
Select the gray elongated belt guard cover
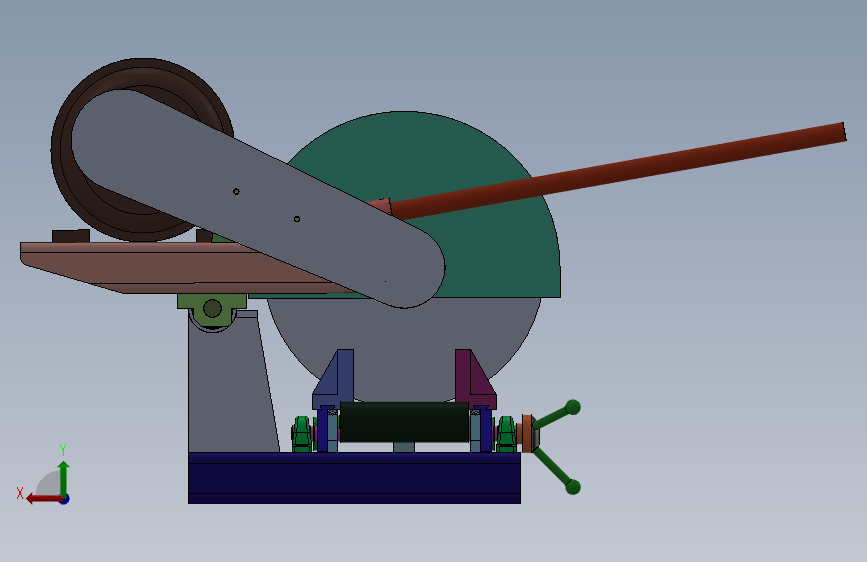coord(257,198)
